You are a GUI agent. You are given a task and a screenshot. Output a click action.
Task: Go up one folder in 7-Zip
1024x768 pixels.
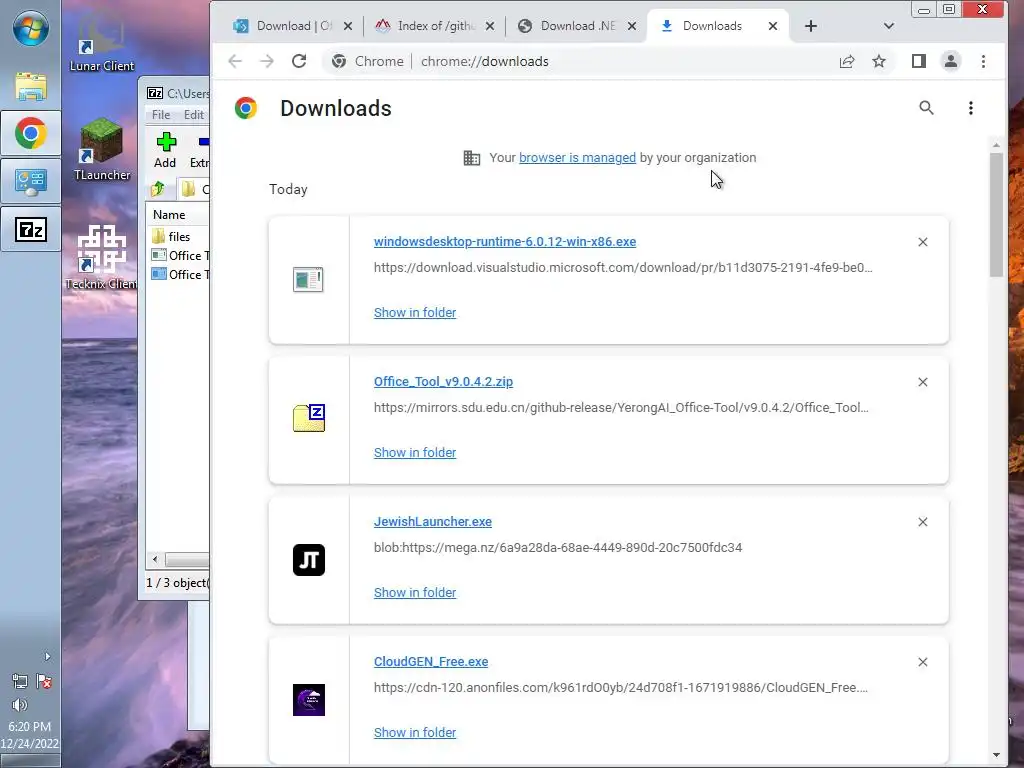158,189
